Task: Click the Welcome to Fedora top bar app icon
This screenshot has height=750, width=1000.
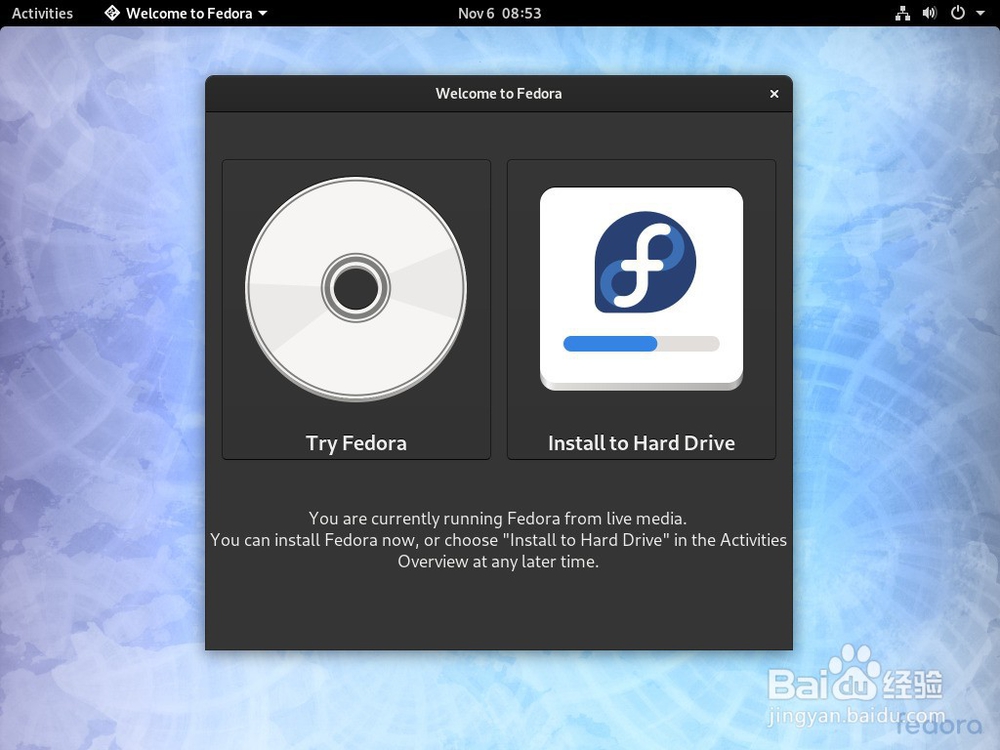Action: (x=112, y=13)
